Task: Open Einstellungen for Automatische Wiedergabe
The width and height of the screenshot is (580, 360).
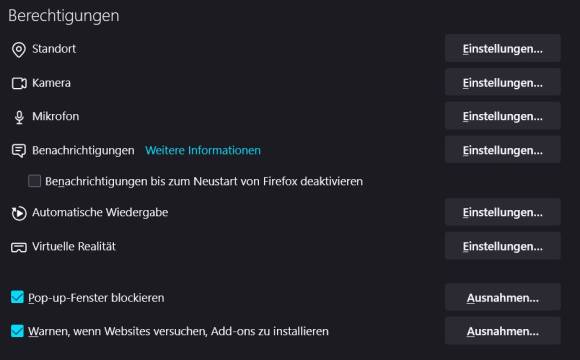Action: 503,212
